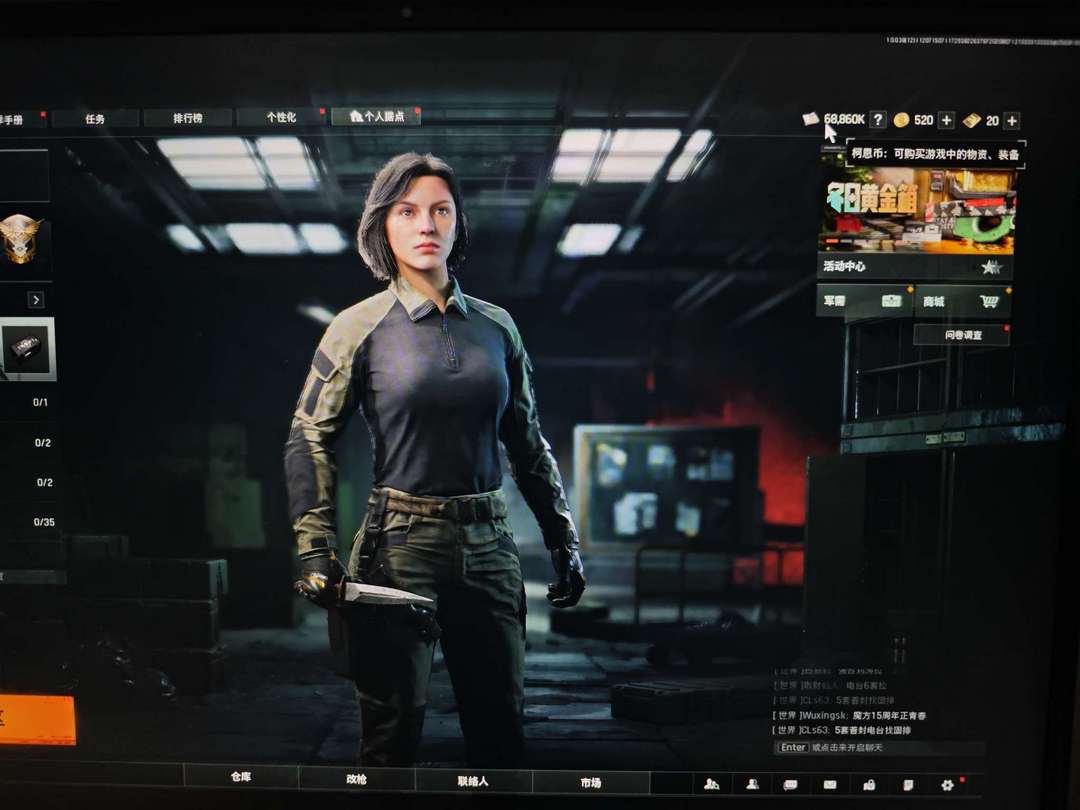
Task: Open the mail envelope icon
Action: [829, 785]
